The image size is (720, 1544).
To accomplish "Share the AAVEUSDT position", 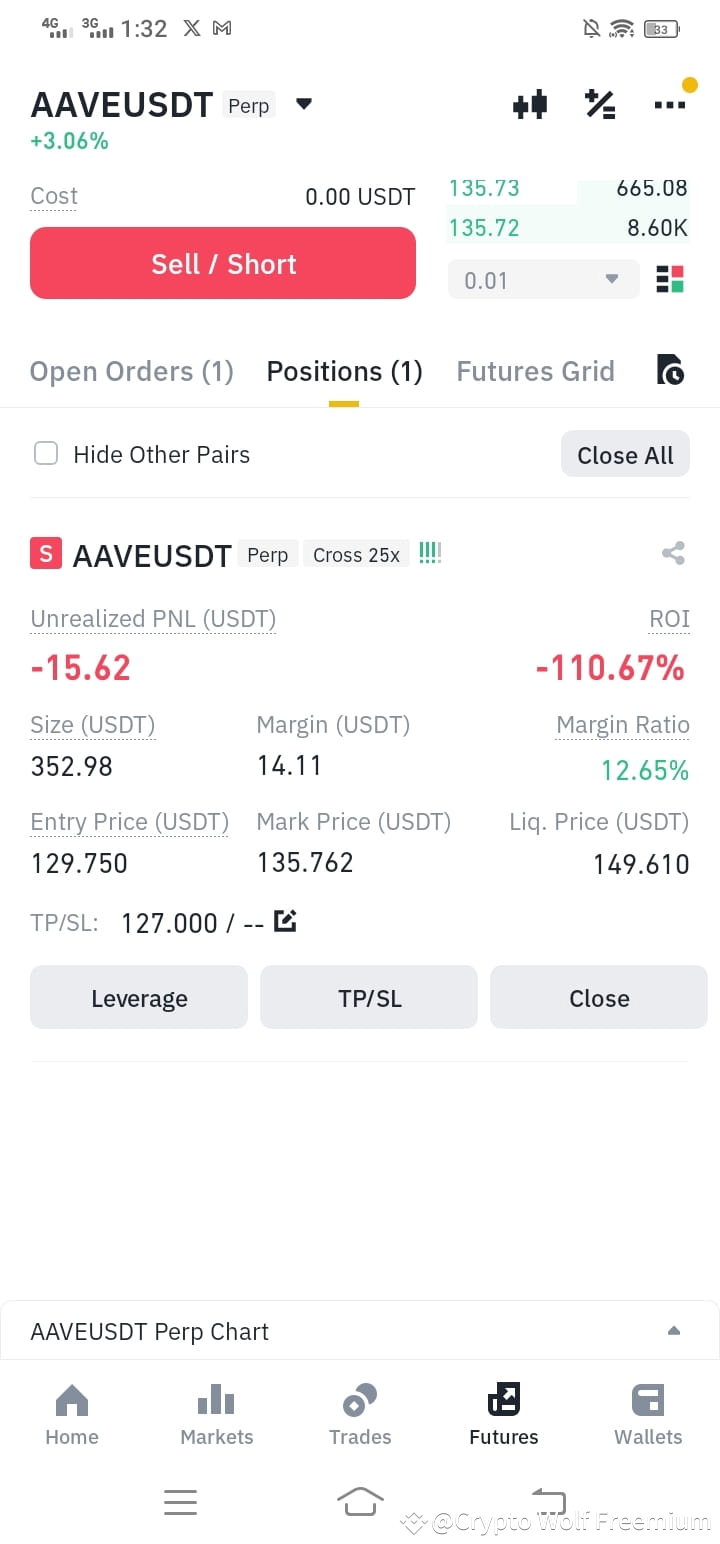I will (673, 553).
